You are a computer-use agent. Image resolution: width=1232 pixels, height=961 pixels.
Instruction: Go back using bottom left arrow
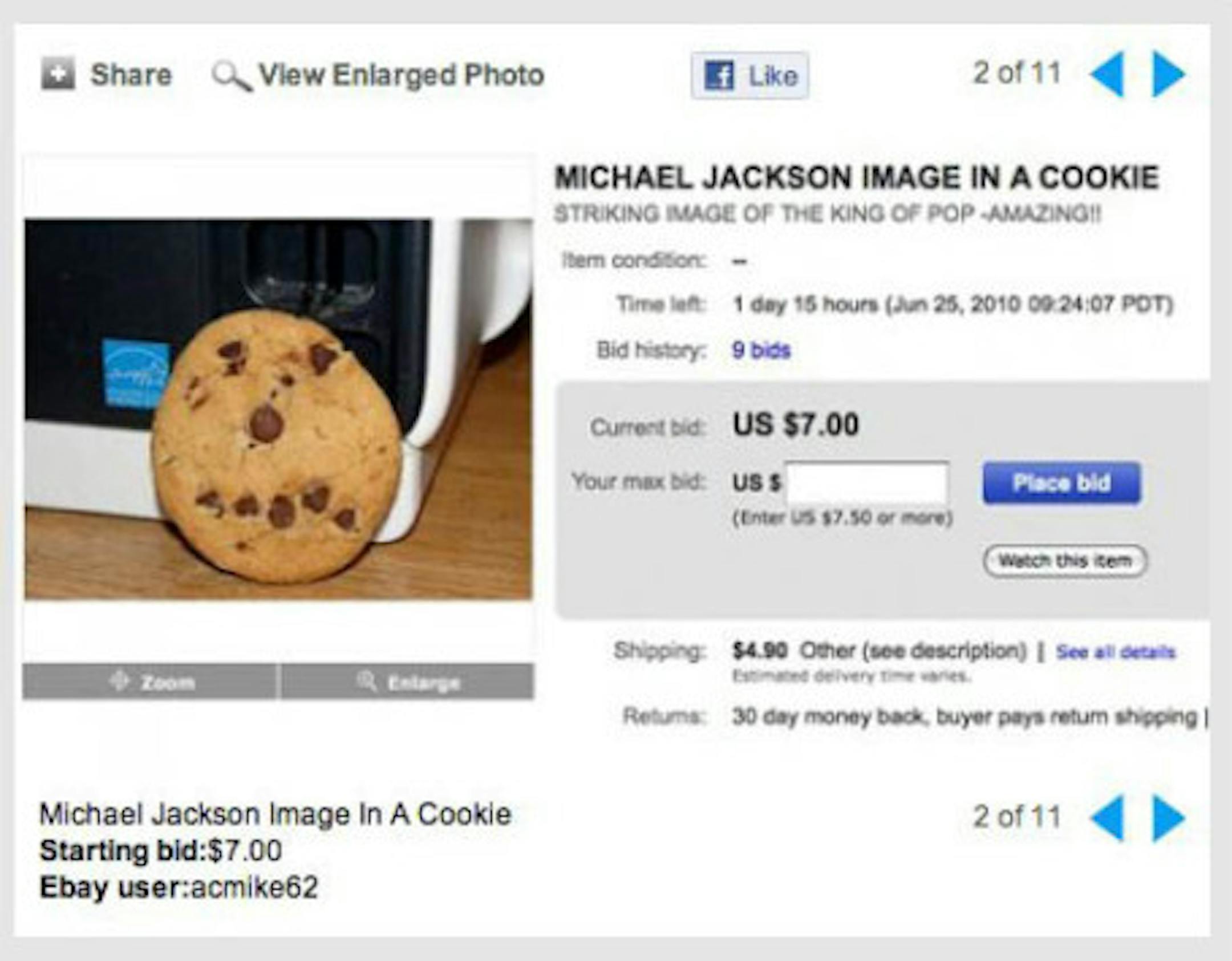1107,818
